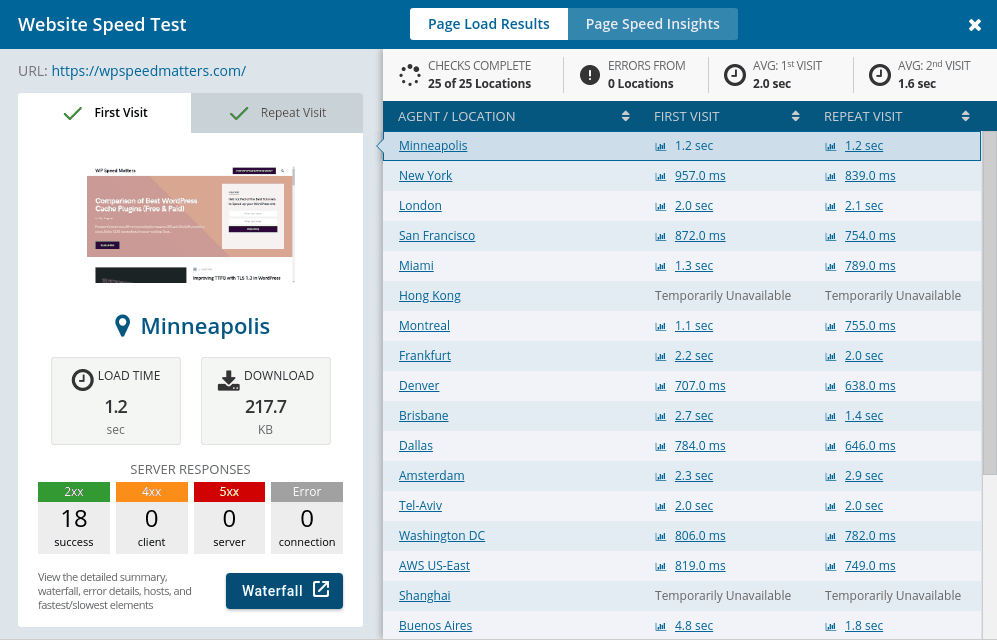Open Buenos Aires 1.8 sec repeat result

pos(863,625)
